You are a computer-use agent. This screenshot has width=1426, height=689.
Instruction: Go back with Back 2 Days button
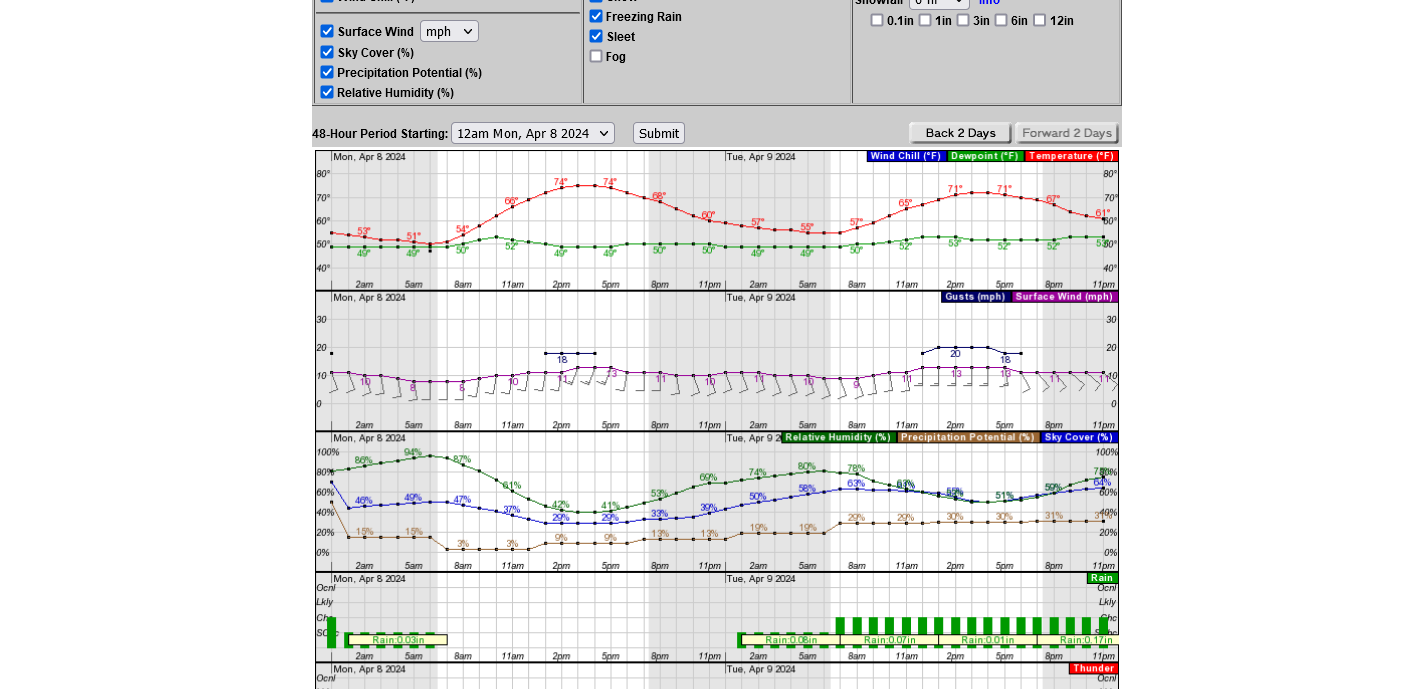(x=961, y=133)
